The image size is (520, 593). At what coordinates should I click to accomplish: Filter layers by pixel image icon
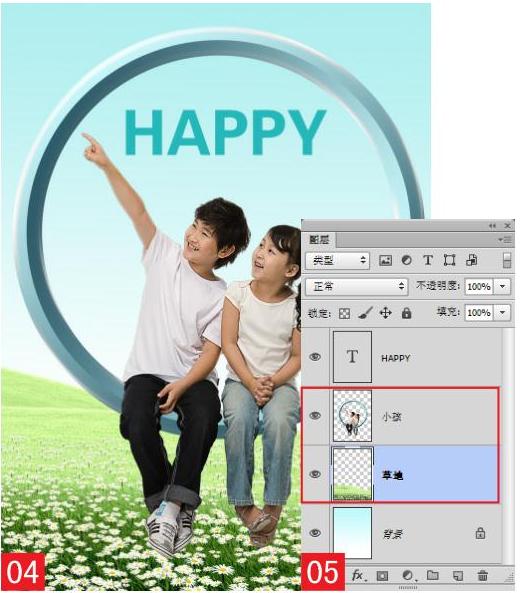[385, 260]
